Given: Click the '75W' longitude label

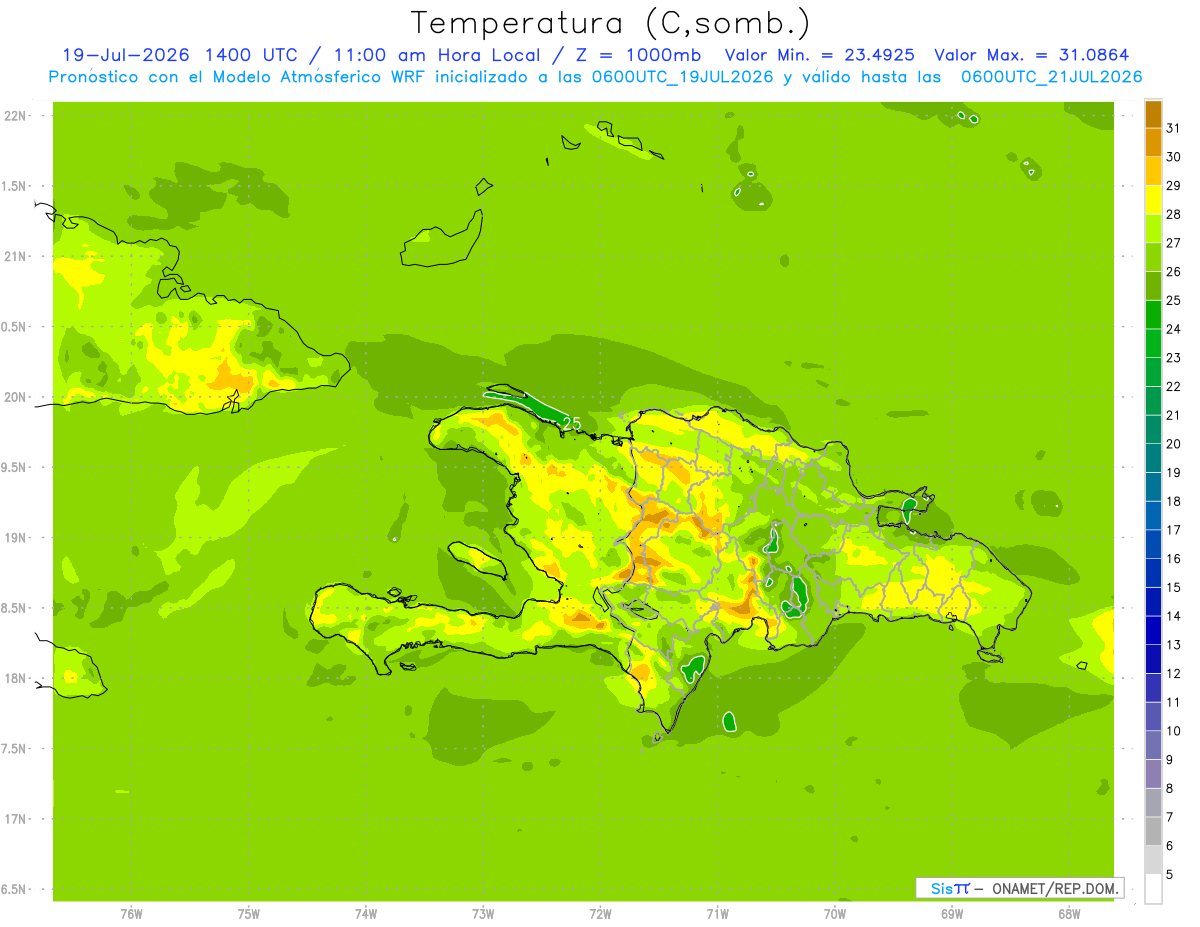Looking at the screenshot, I should 248,914.
